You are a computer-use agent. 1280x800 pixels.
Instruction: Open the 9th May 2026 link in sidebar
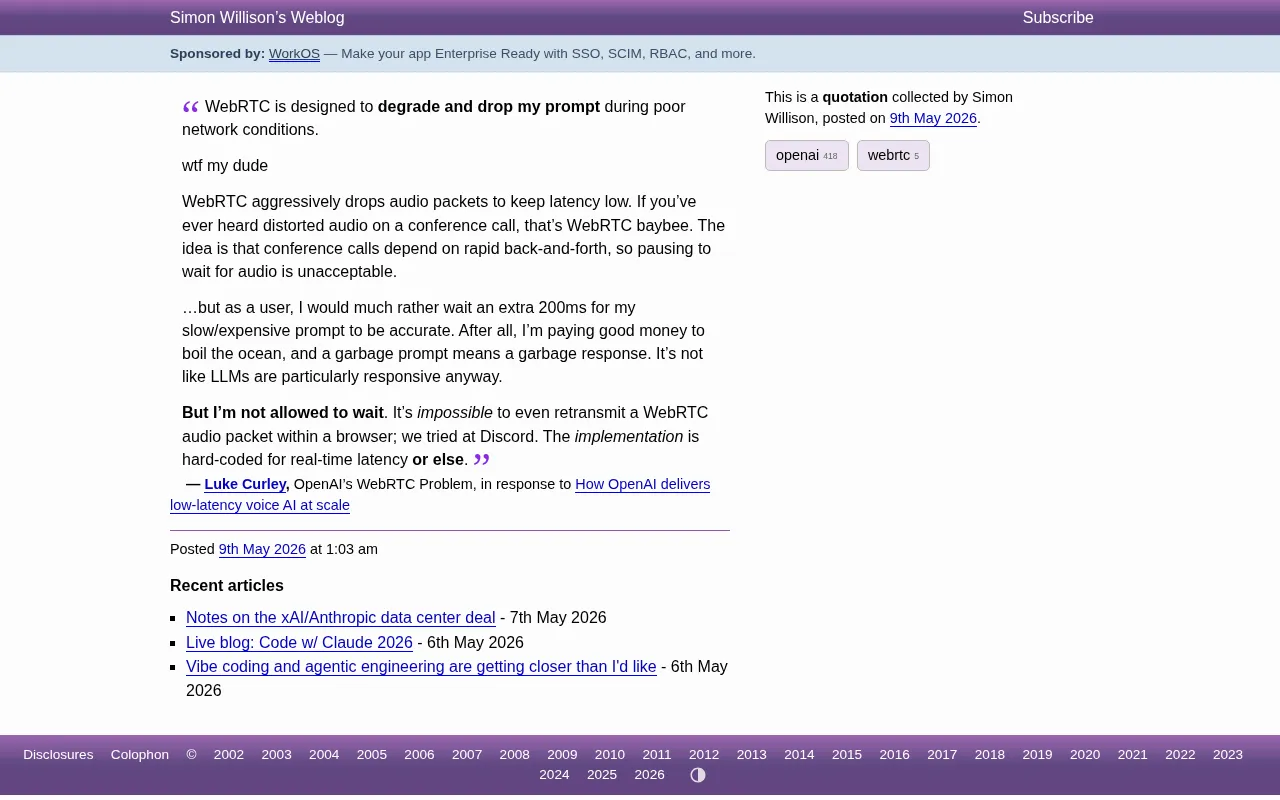click(933, 119)
